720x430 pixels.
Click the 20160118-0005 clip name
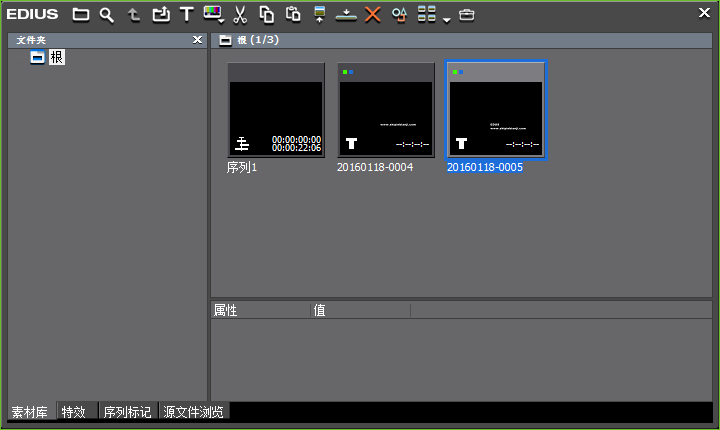click(485, 167)
